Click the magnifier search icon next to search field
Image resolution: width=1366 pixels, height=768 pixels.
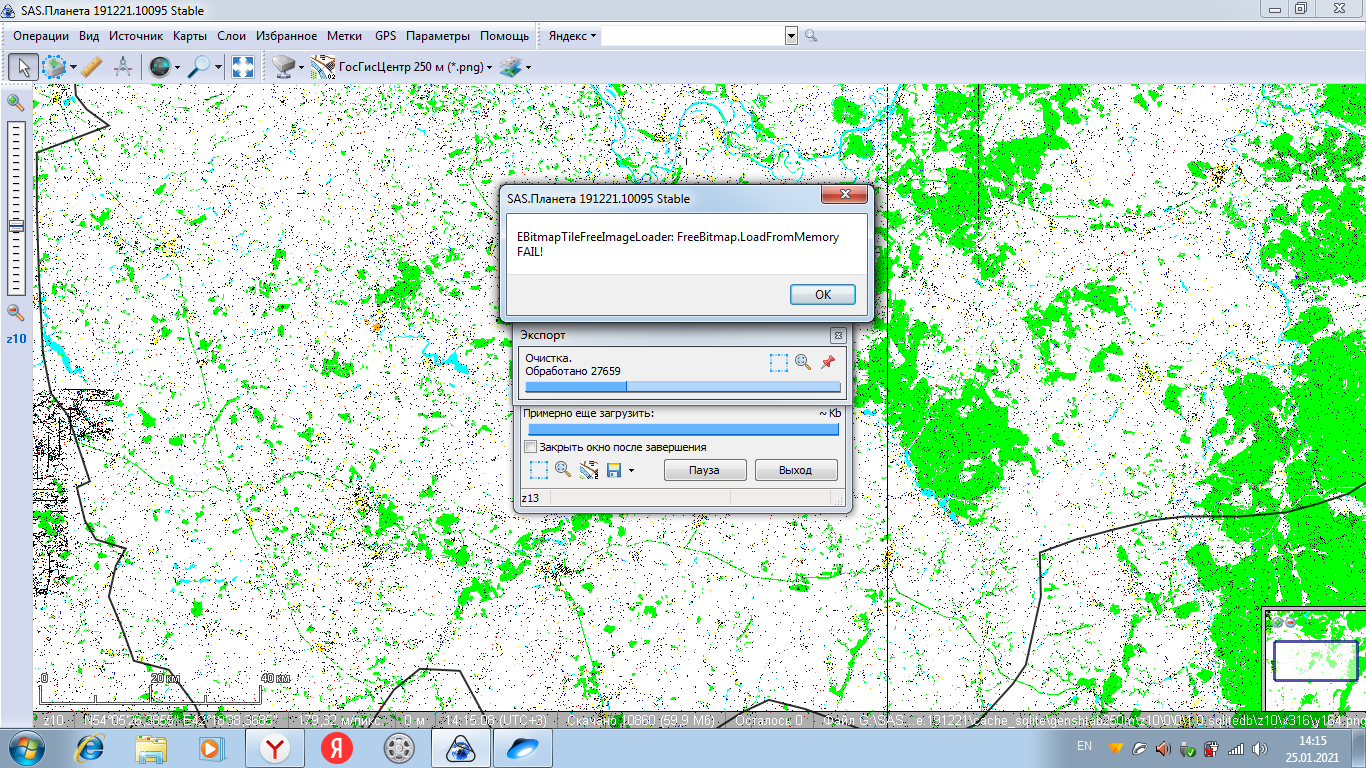811,36
